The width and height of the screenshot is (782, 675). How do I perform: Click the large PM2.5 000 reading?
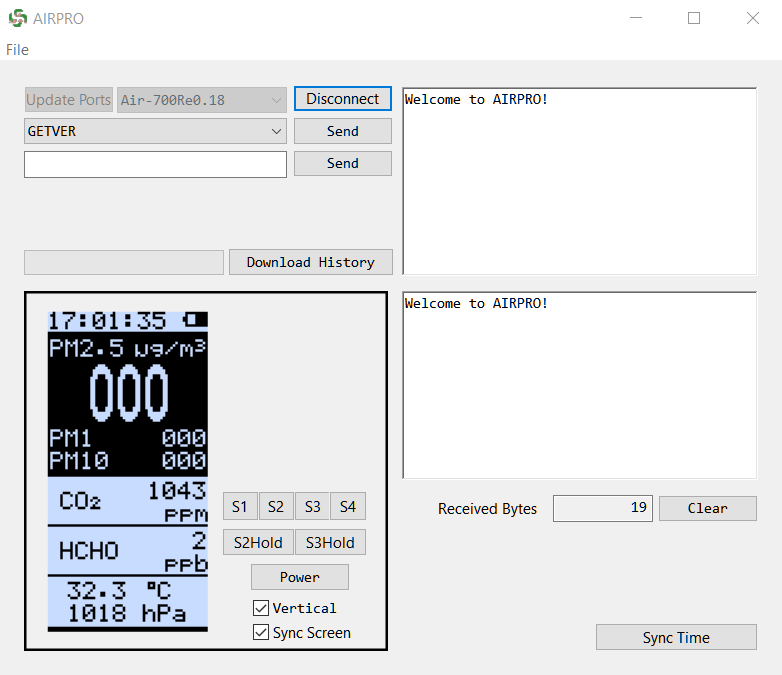click(x=129, y=393)
